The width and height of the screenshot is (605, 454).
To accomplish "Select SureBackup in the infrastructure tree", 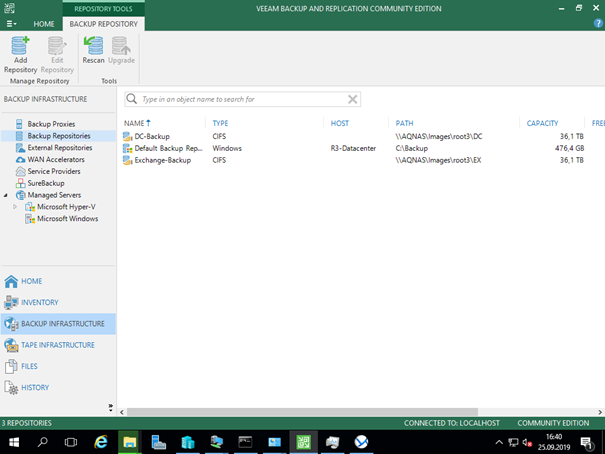I will [x=45, y=184].
